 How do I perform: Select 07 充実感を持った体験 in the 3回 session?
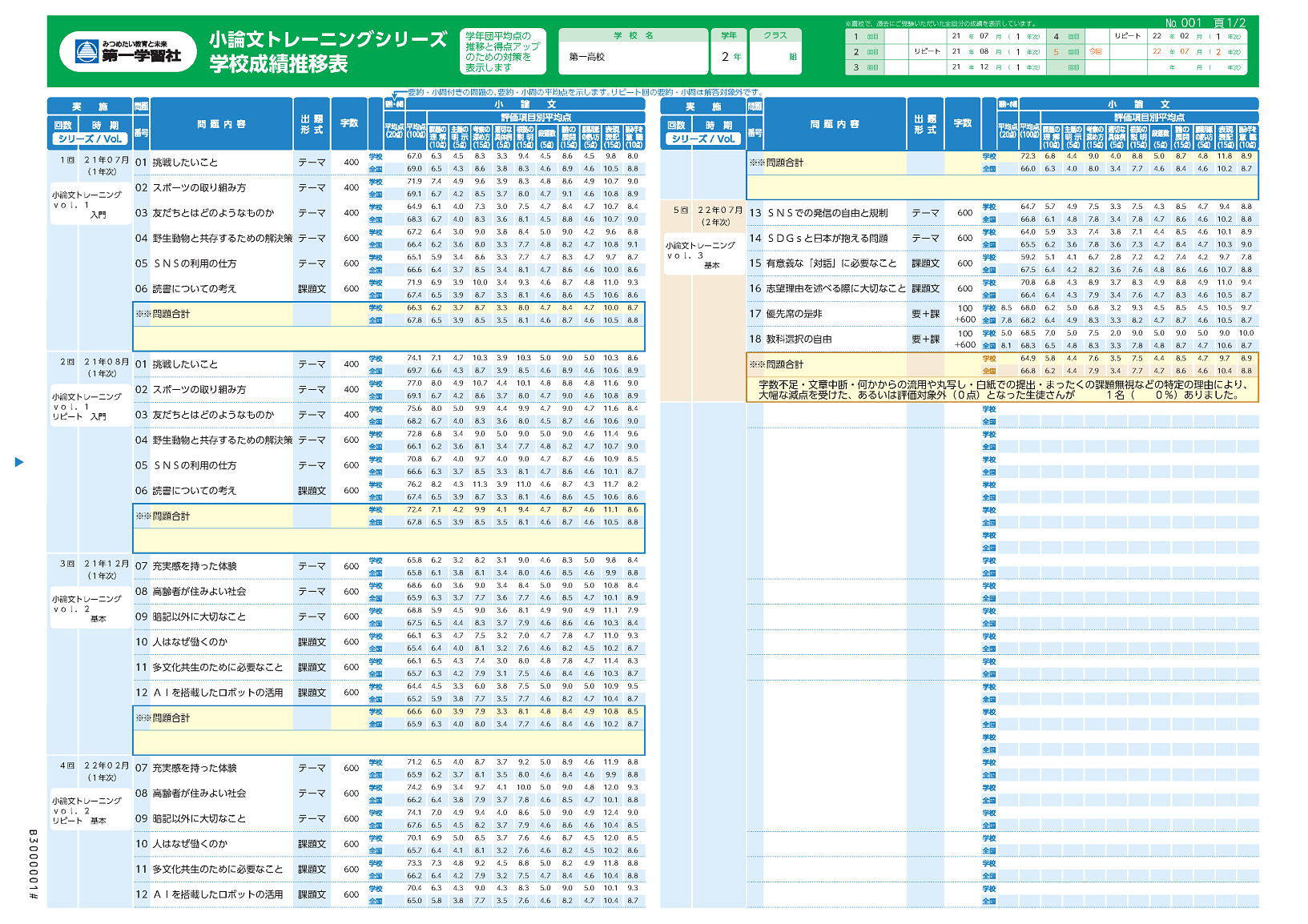[186, 566]
